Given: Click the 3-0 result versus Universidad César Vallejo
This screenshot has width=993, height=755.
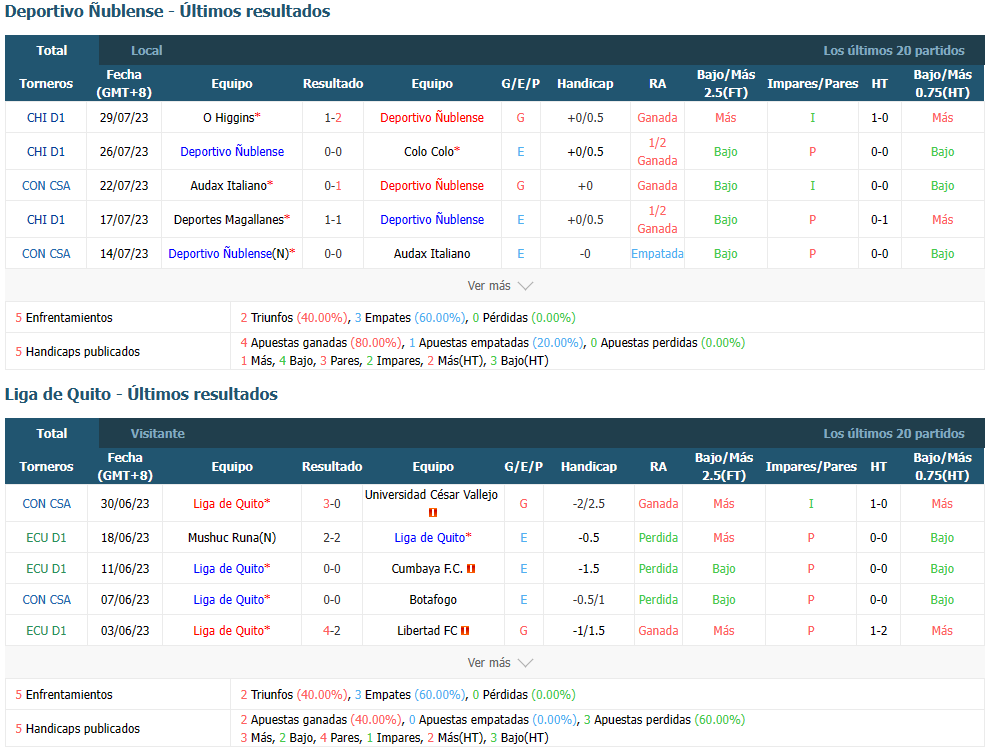Looking at the screenshot, I should tap(332, 504).
